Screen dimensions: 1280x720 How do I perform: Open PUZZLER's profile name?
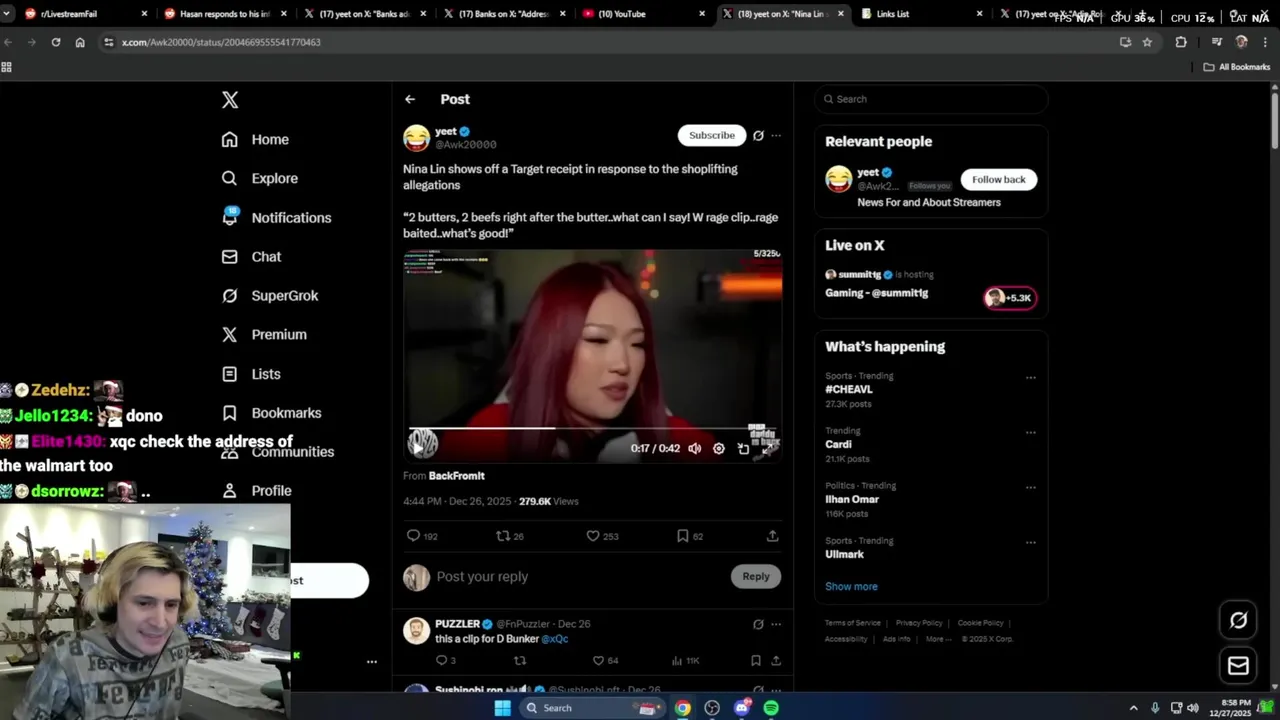[457, 624]
